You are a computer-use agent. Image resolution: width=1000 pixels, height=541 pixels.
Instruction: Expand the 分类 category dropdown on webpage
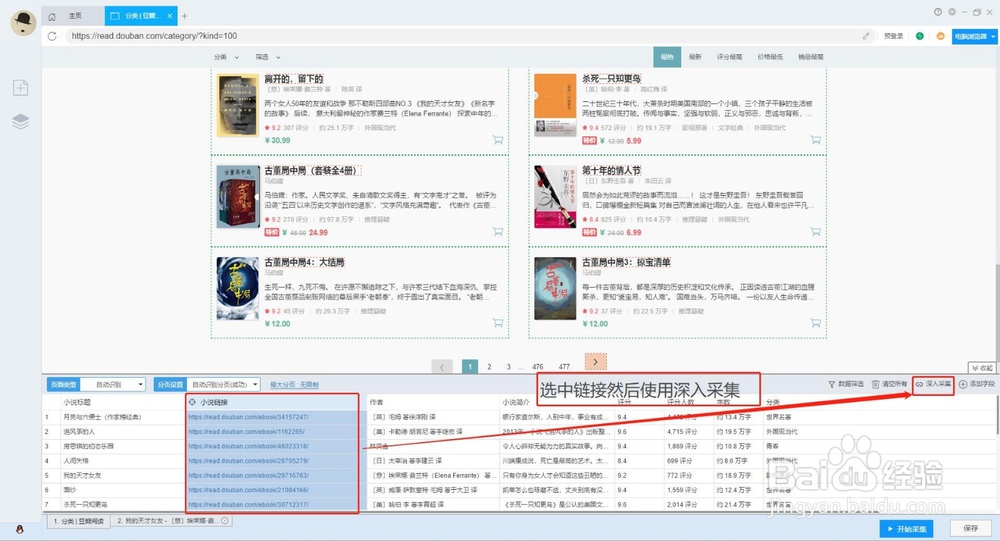226,57
